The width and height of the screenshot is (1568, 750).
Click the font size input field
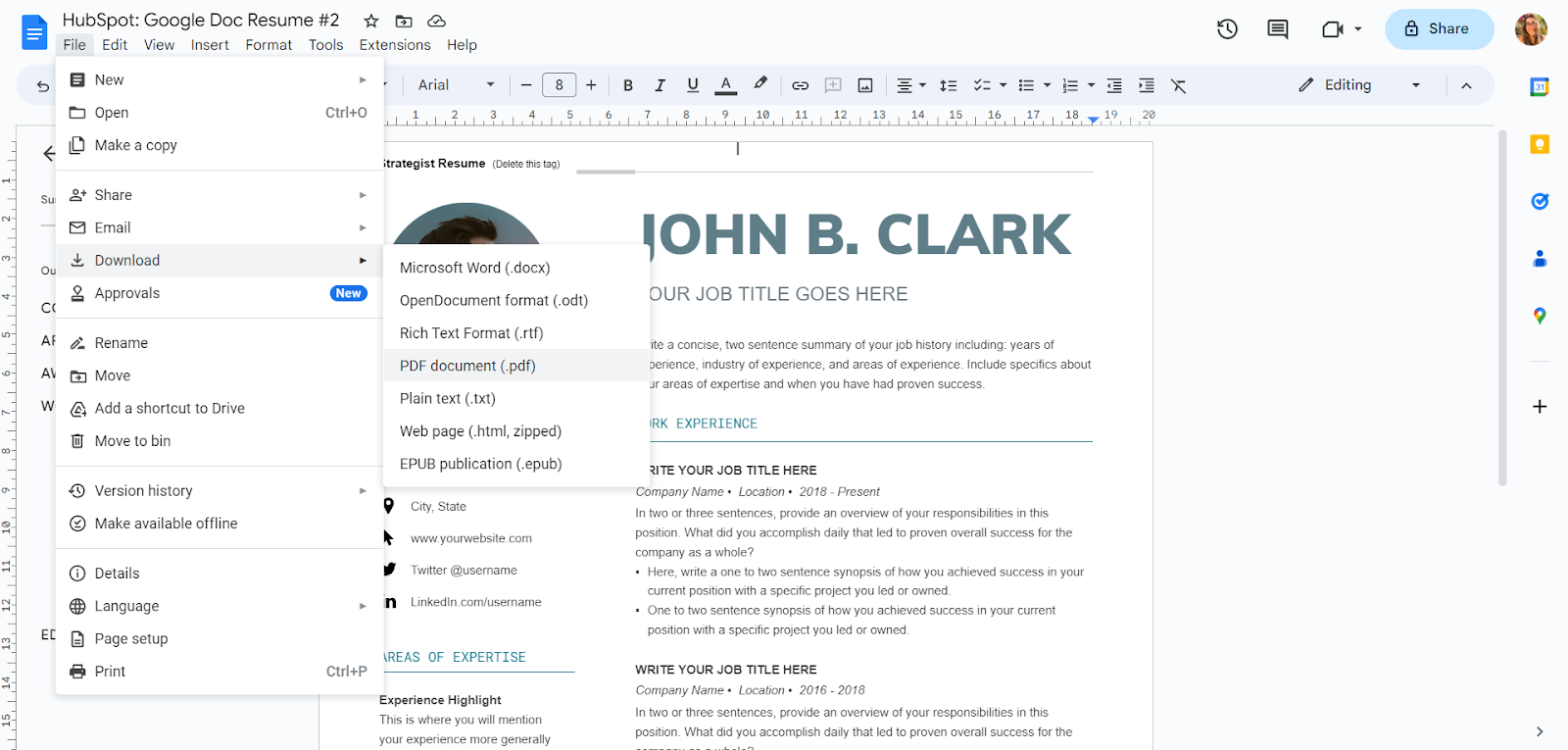(559, 85)
